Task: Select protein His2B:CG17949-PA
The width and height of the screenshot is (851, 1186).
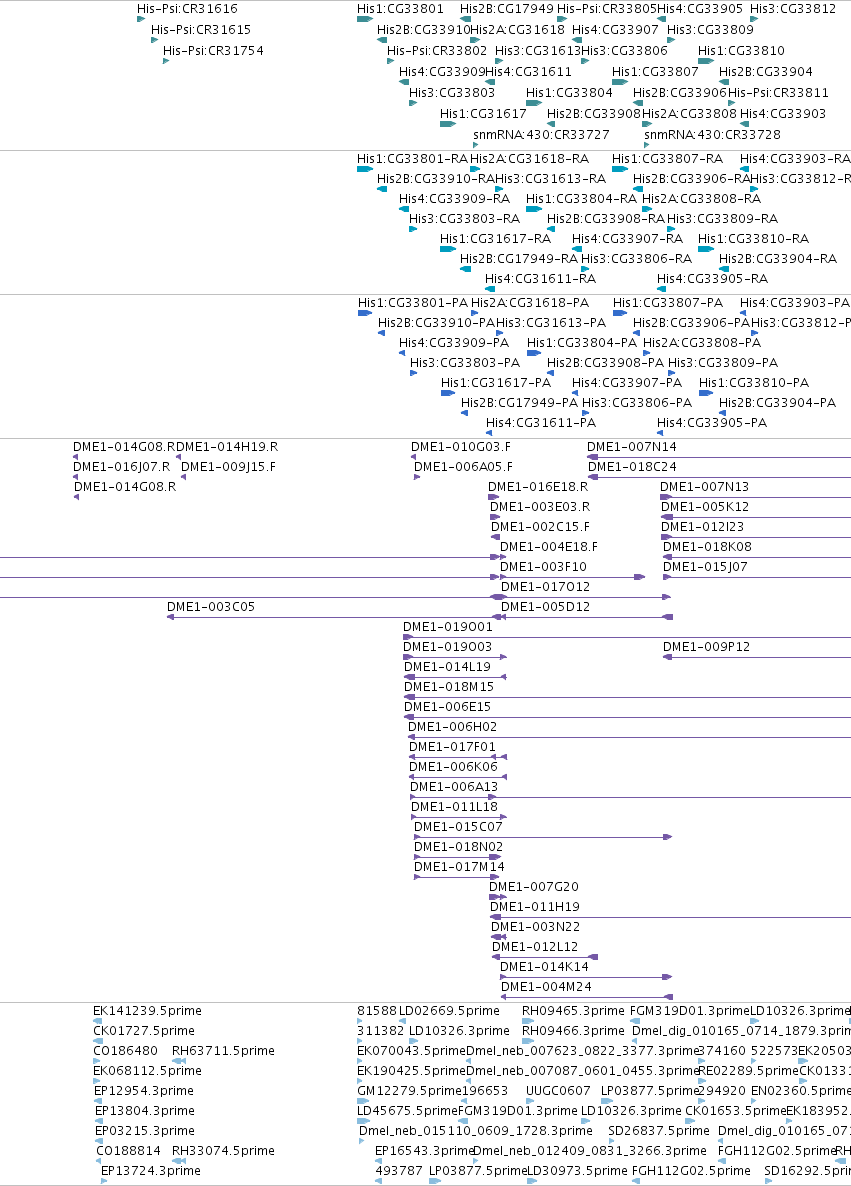Action: 519,403
